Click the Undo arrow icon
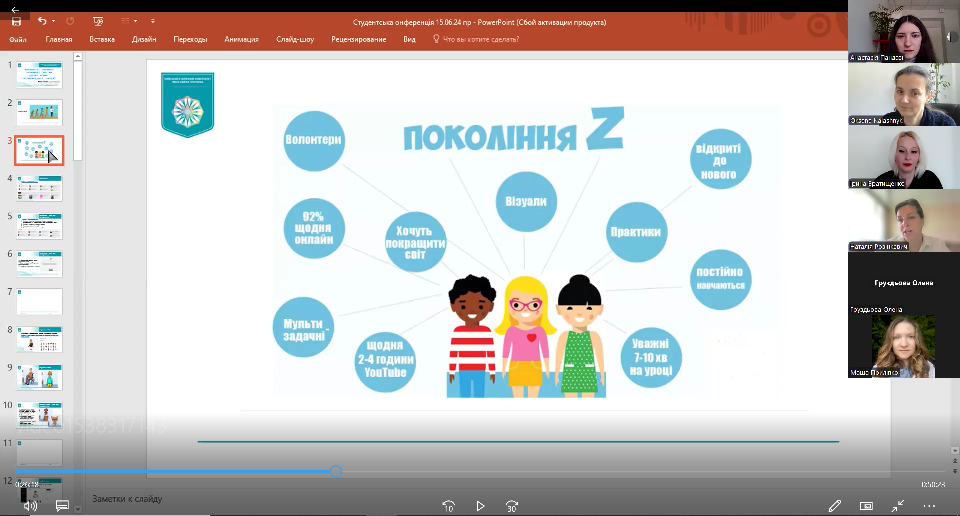 coord(42,21)
